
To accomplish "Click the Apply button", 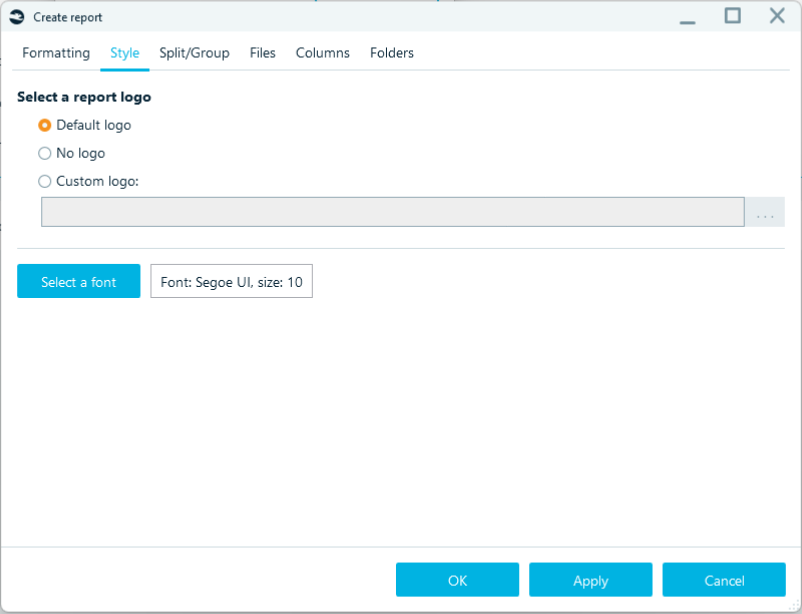I will point(591,580).
